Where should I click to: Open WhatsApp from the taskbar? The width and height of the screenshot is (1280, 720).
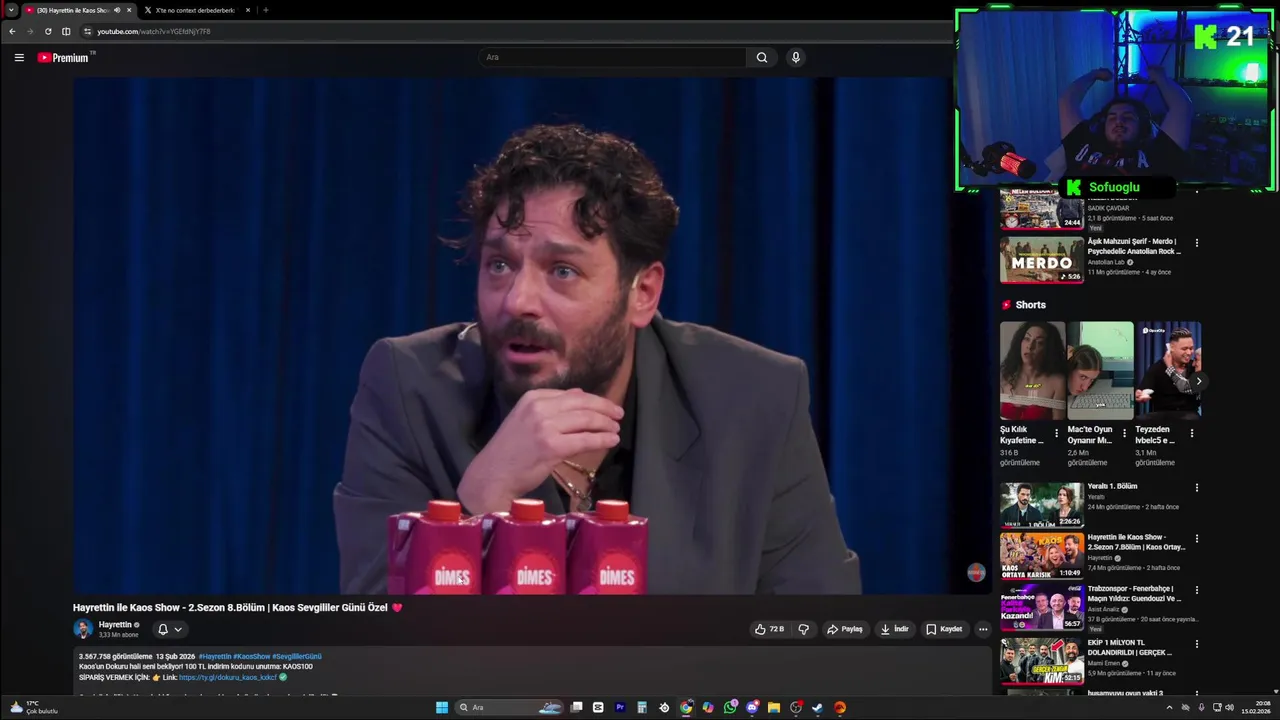pyautogui.click(x=730, y=708)
